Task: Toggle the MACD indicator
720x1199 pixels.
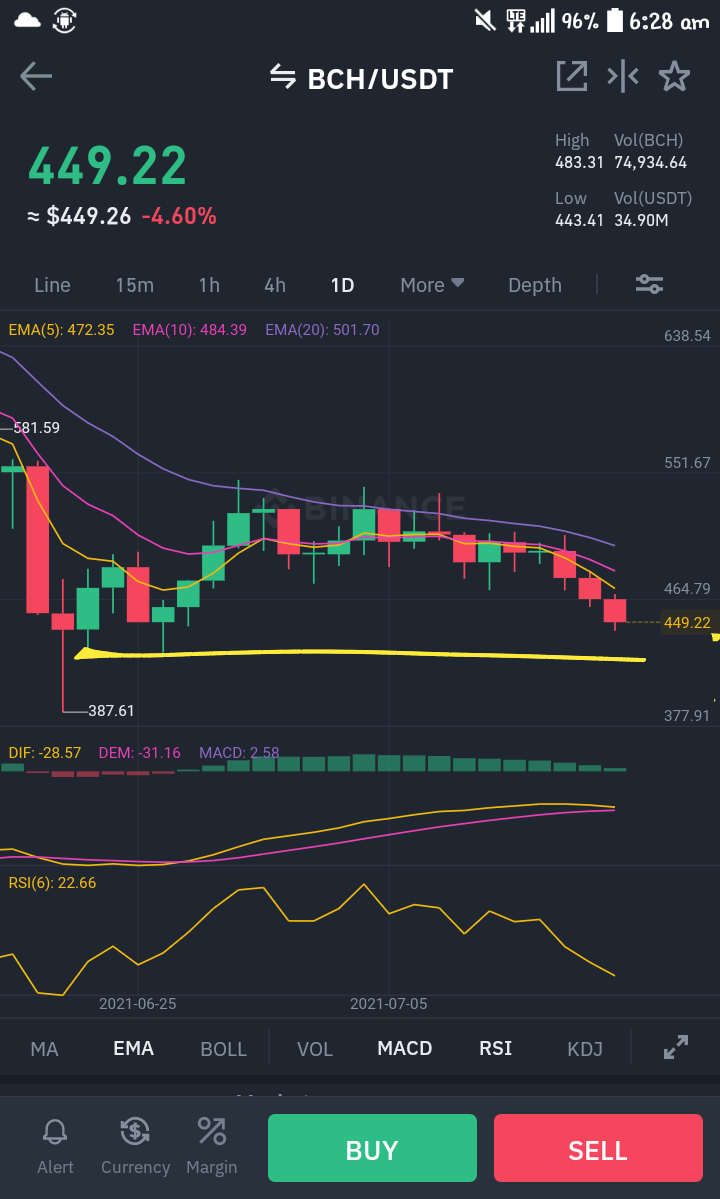Action: (x=404, y=1048)
